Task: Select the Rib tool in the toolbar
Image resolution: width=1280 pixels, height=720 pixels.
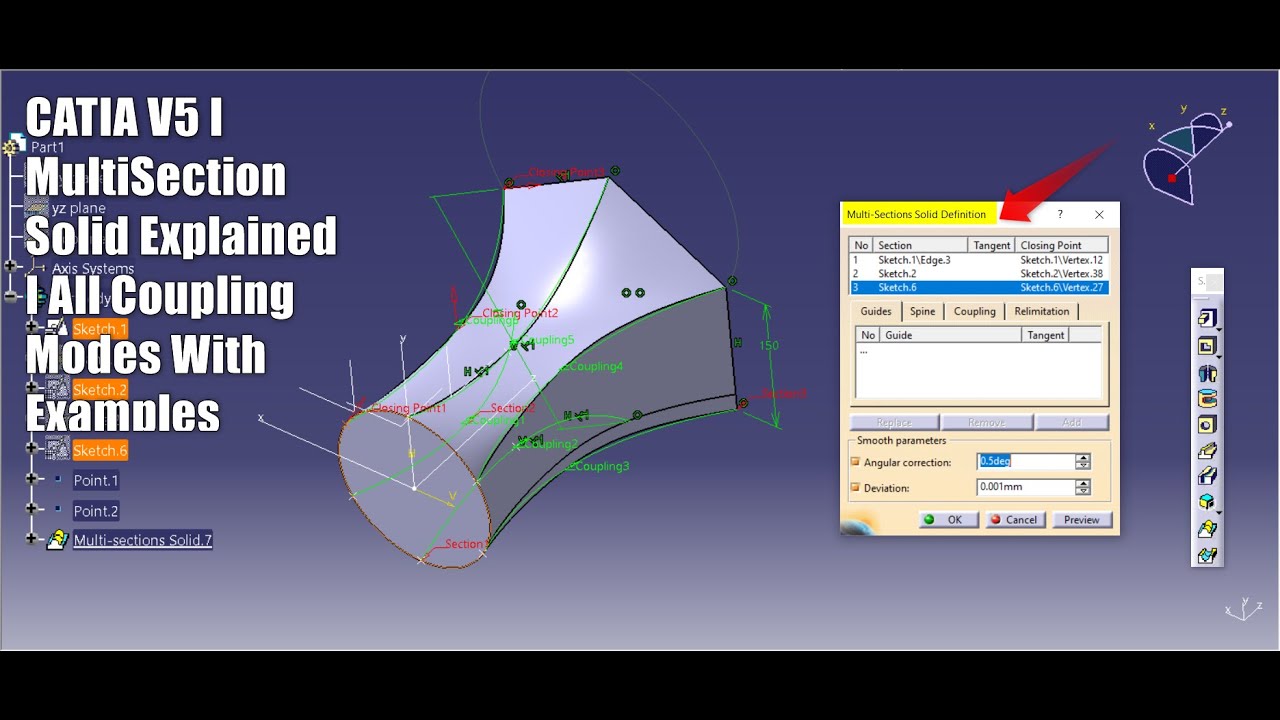Action: tap(1207, 451)
